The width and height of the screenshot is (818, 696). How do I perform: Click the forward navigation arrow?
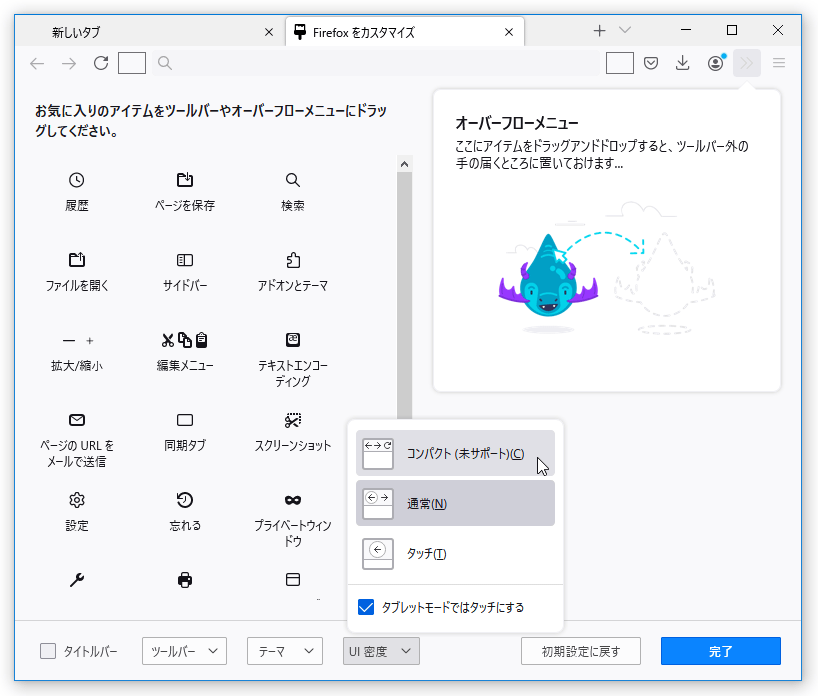[x=69, y=64]
